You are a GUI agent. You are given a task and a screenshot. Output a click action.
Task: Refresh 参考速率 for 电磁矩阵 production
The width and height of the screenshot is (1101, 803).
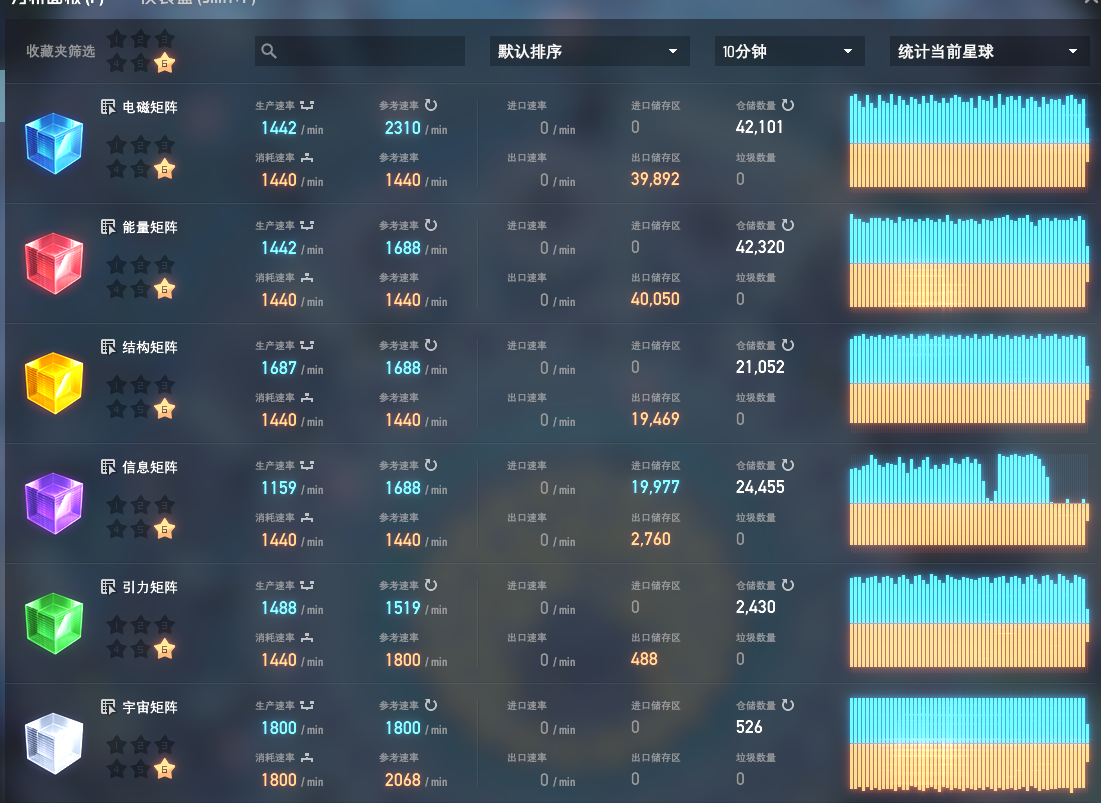tap(431, 105)
